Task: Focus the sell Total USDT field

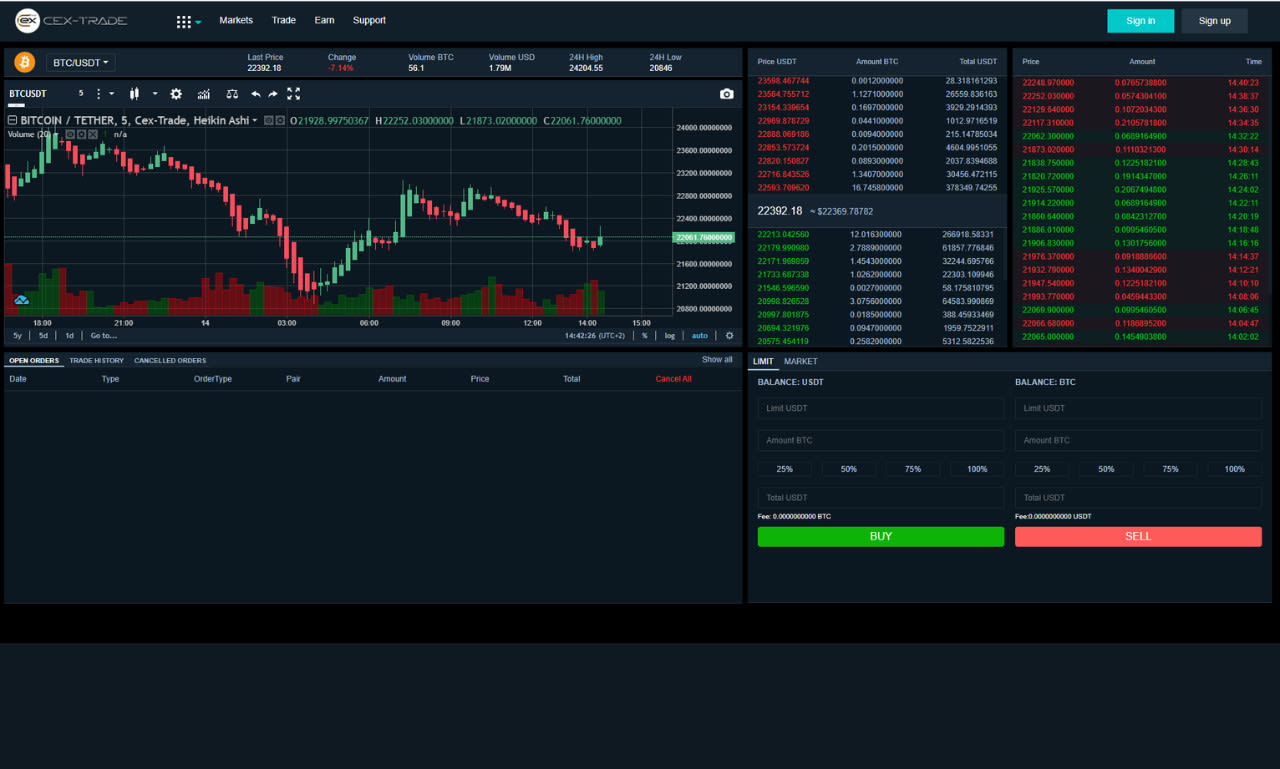Action: (x=1138, y=497)
